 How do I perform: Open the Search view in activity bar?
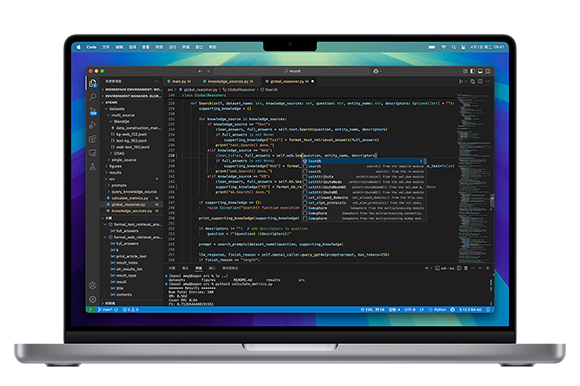pyautogui.click(x=92, y=97)
